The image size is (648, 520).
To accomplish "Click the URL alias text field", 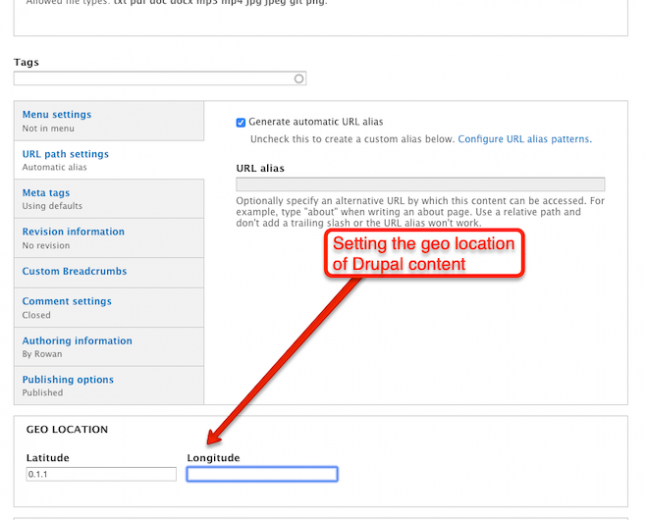I will pos(420,184).
